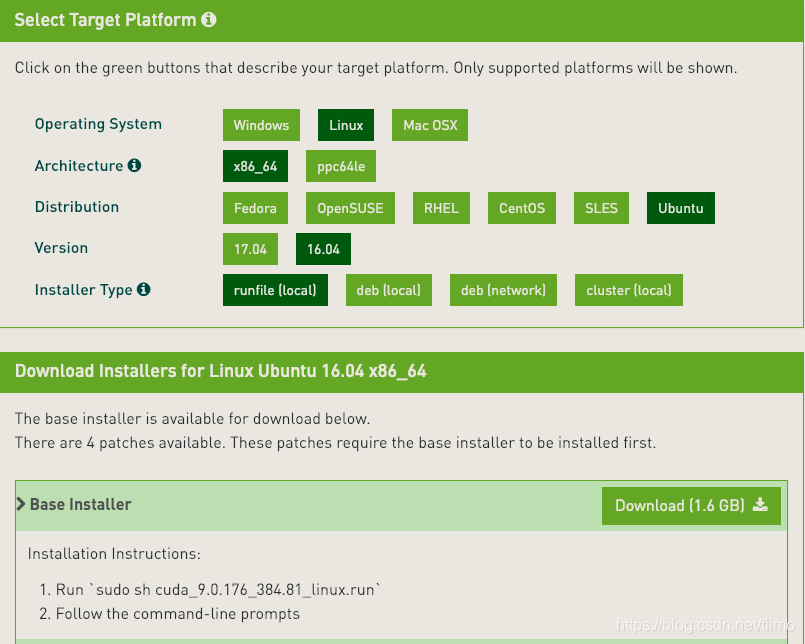Viewport: 805px width, 644px height.
Task: Click 'Download Installers for Linux Ubuntu 16.04 x86_64' heading
Action: click(x=221, y=371)
